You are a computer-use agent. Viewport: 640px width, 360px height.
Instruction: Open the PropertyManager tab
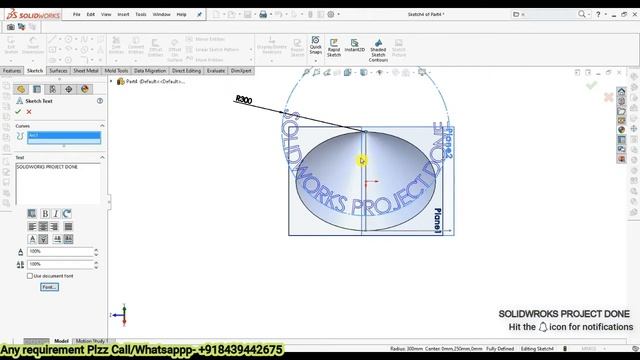[x=37, y=89]
